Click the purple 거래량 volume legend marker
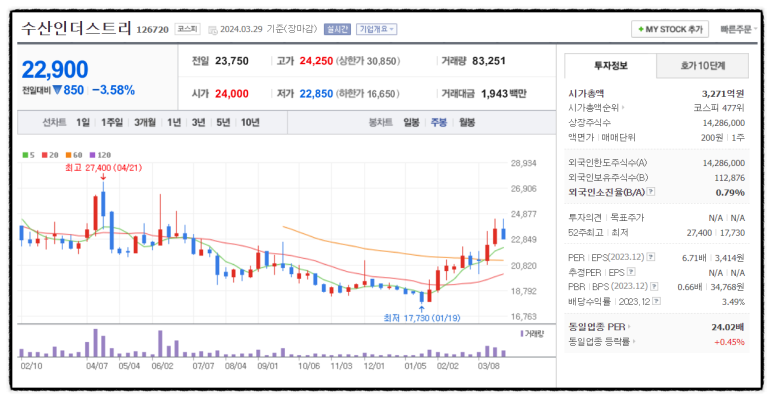 522,333
